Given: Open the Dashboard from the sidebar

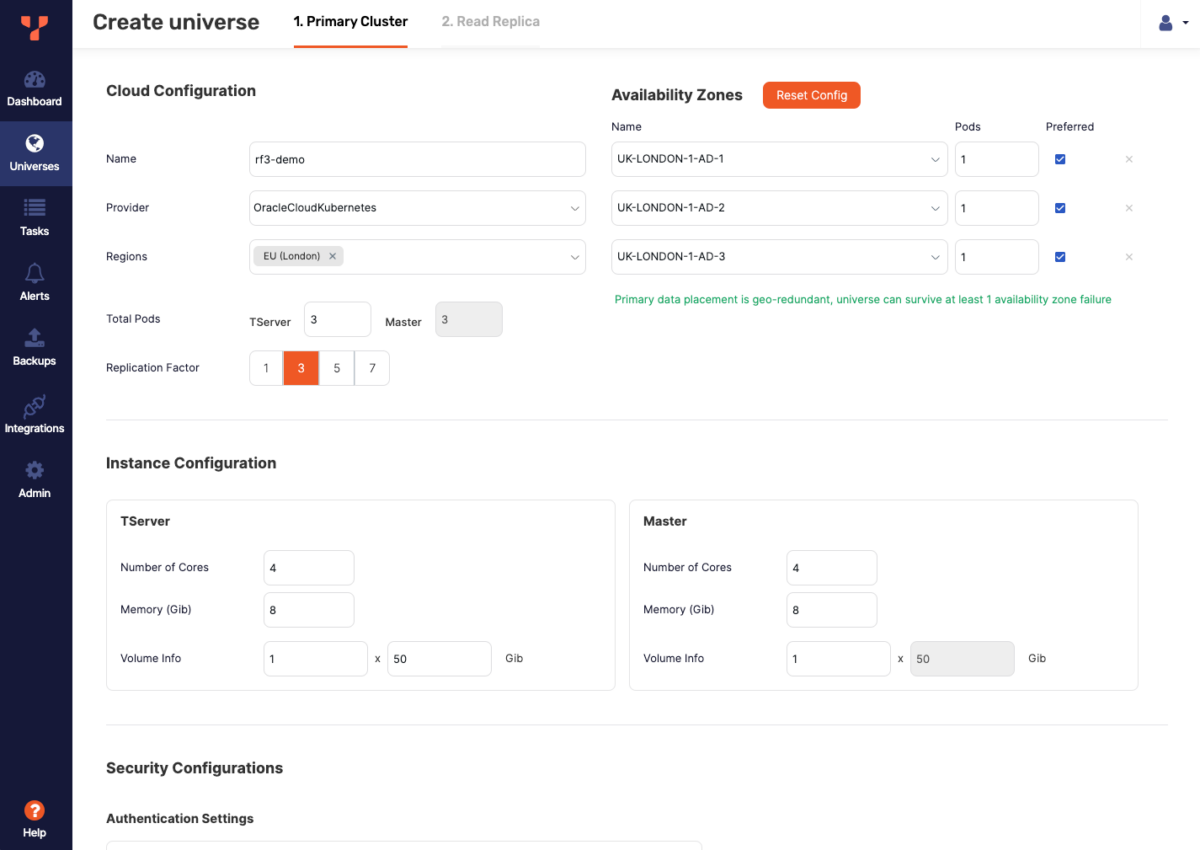Looking at the screenshot, I should point(35,88).
